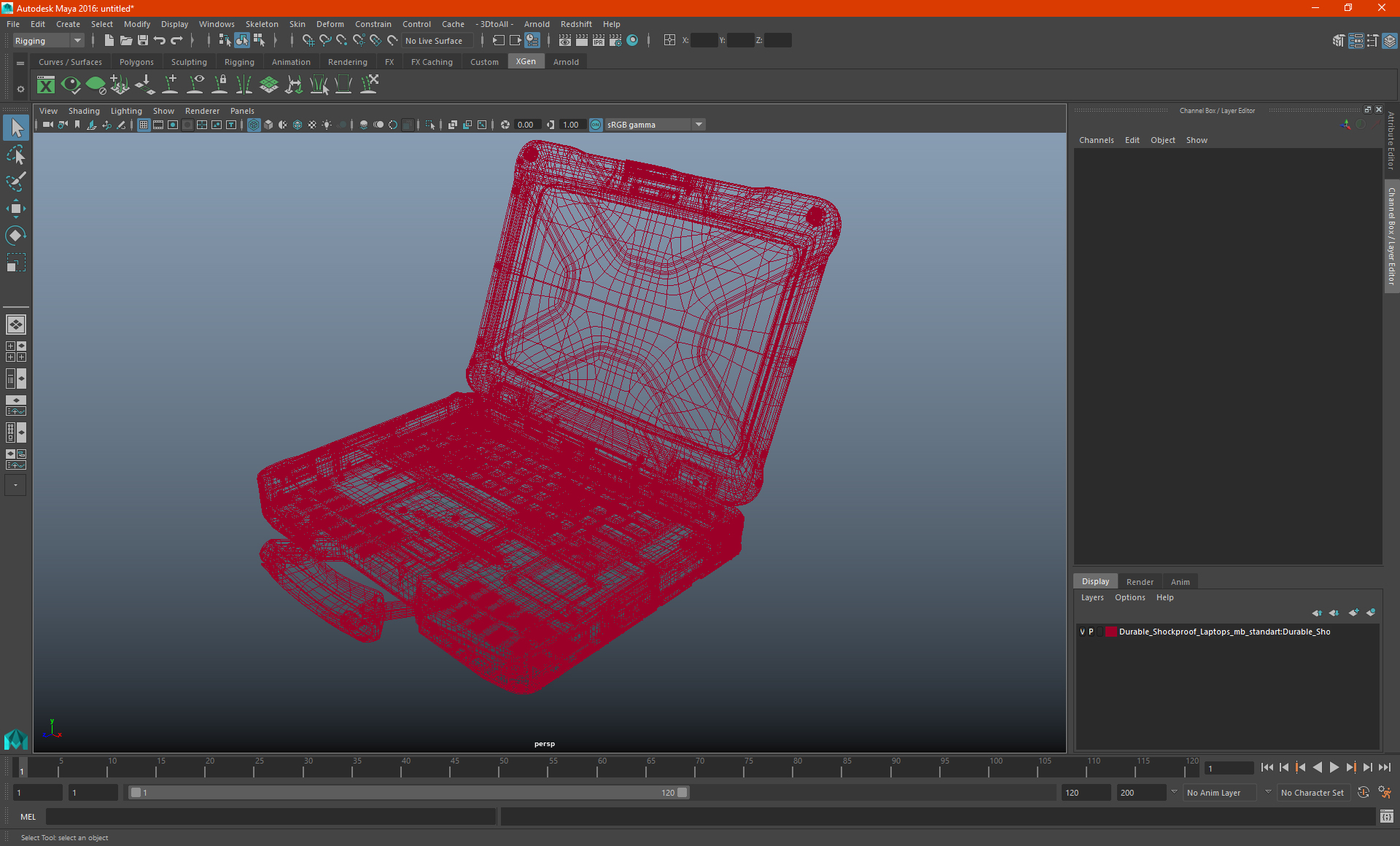Toggle the layer P playback box
The image size is (1400, 846).
click(1091, 632)
